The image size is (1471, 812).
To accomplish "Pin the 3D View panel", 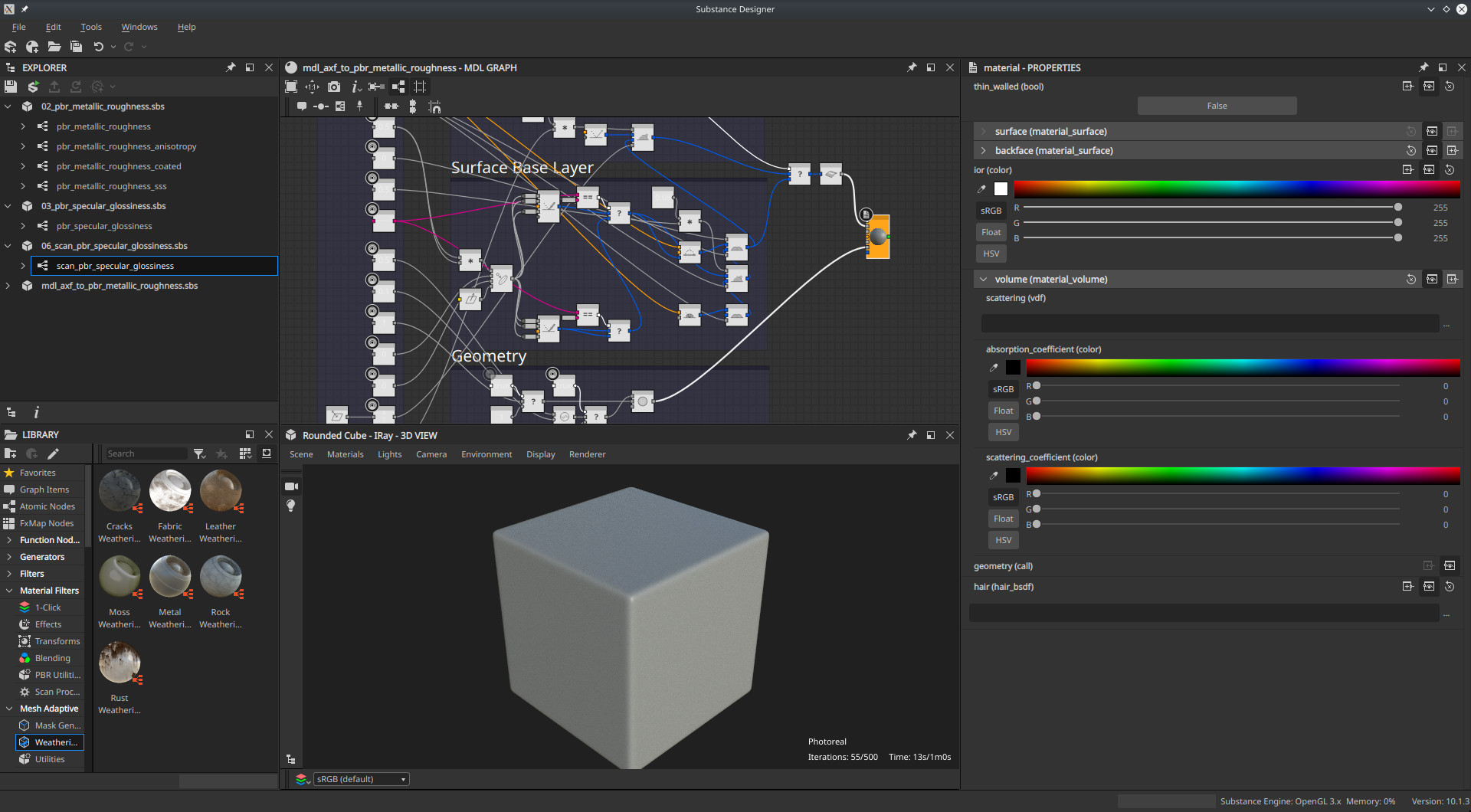I will (x=912, y=435).
